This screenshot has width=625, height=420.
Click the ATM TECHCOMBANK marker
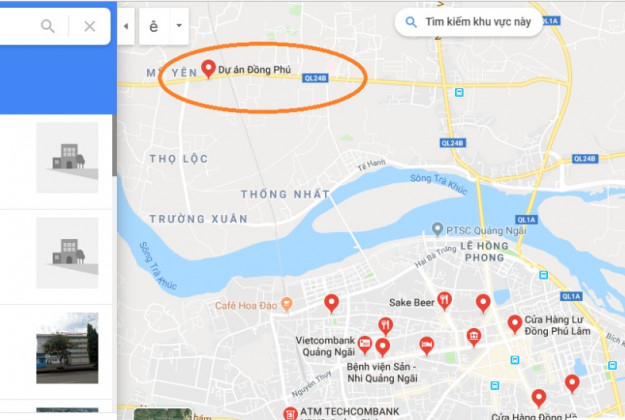coord(290,414)
